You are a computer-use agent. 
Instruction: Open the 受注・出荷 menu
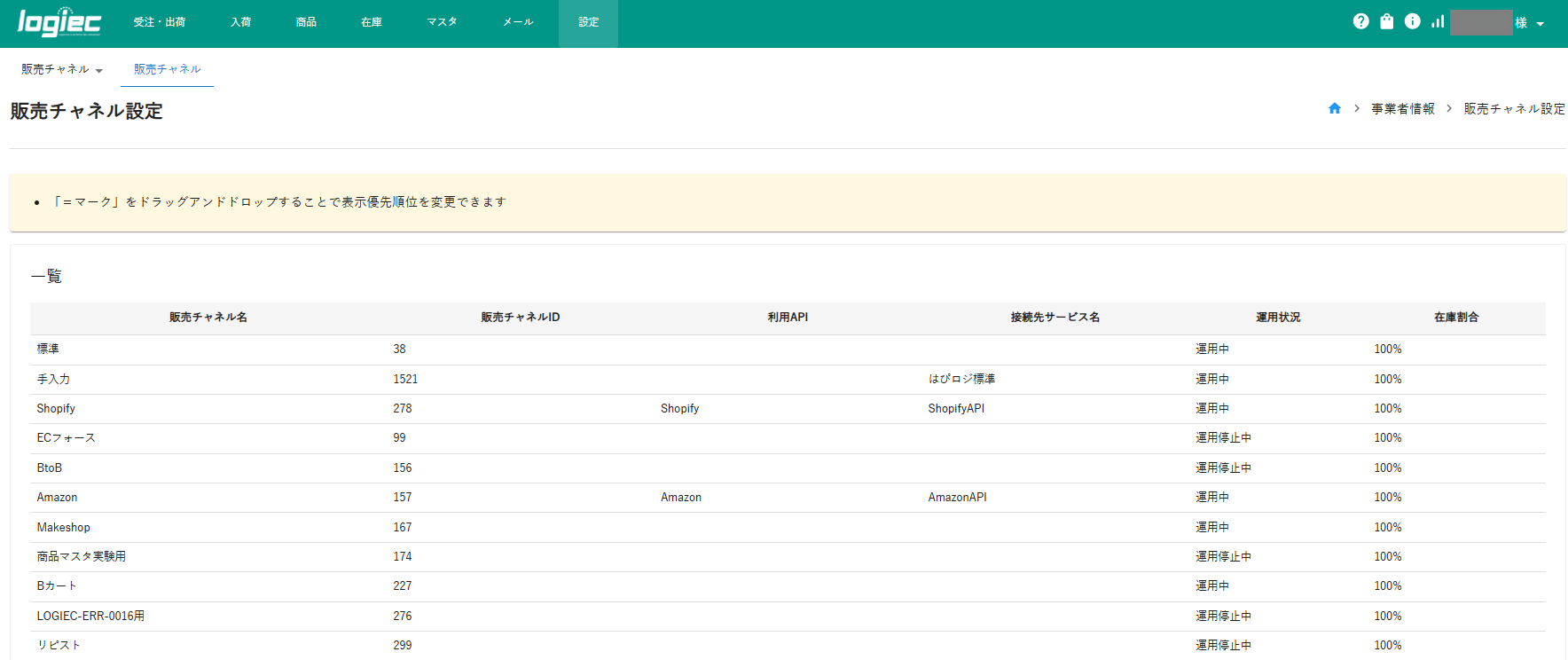(x=160, y=22)
